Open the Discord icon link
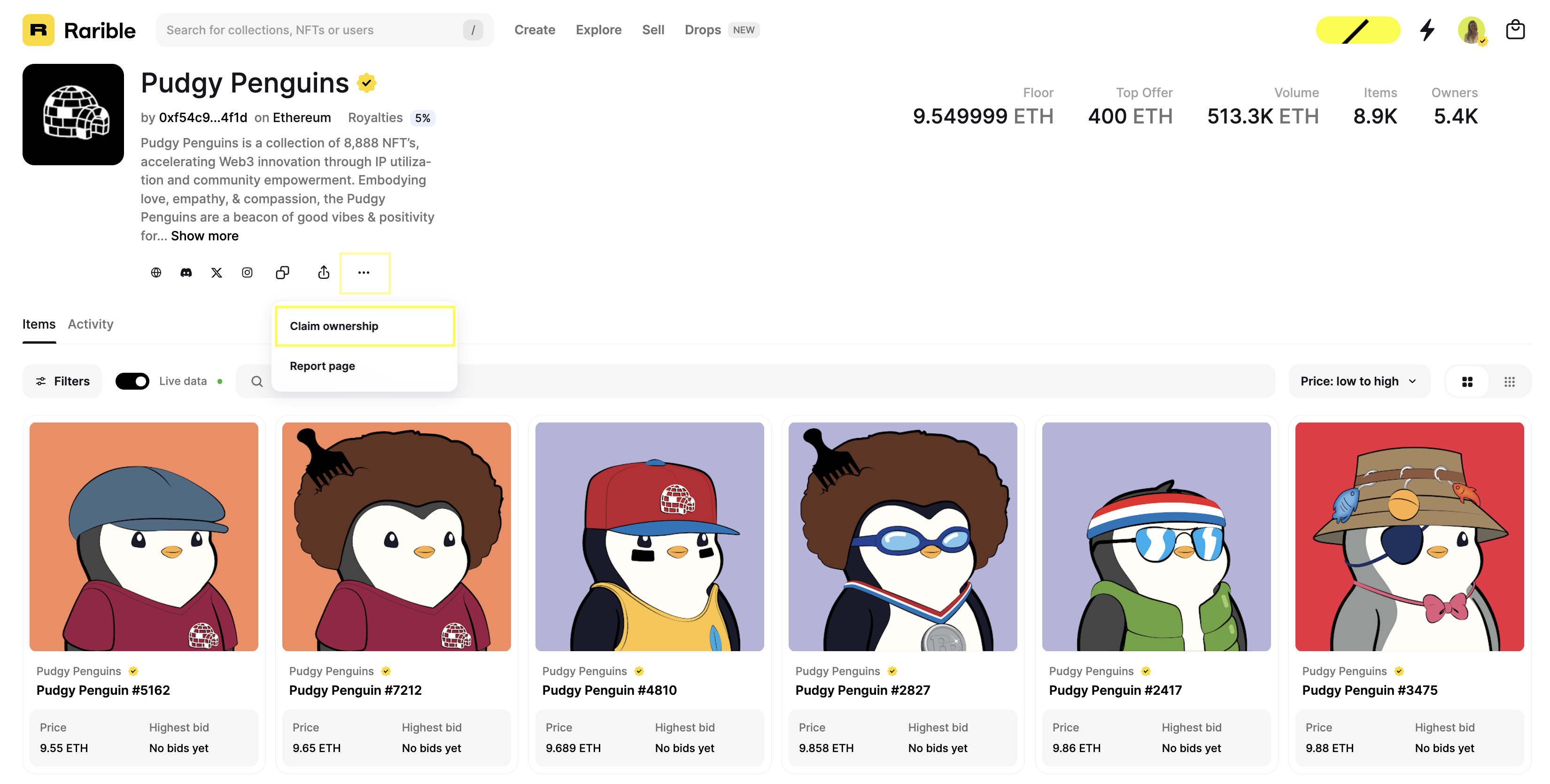Viewport: 1550px width, 784px height. pos(186,273)
